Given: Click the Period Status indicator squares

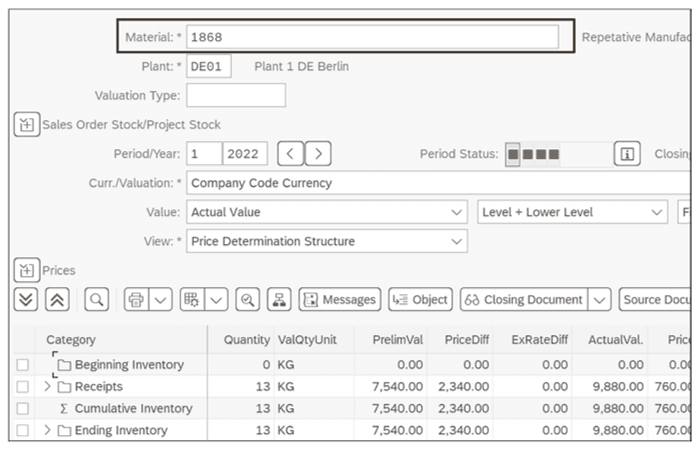Looking at the screenshot, I should pos(533,154).
